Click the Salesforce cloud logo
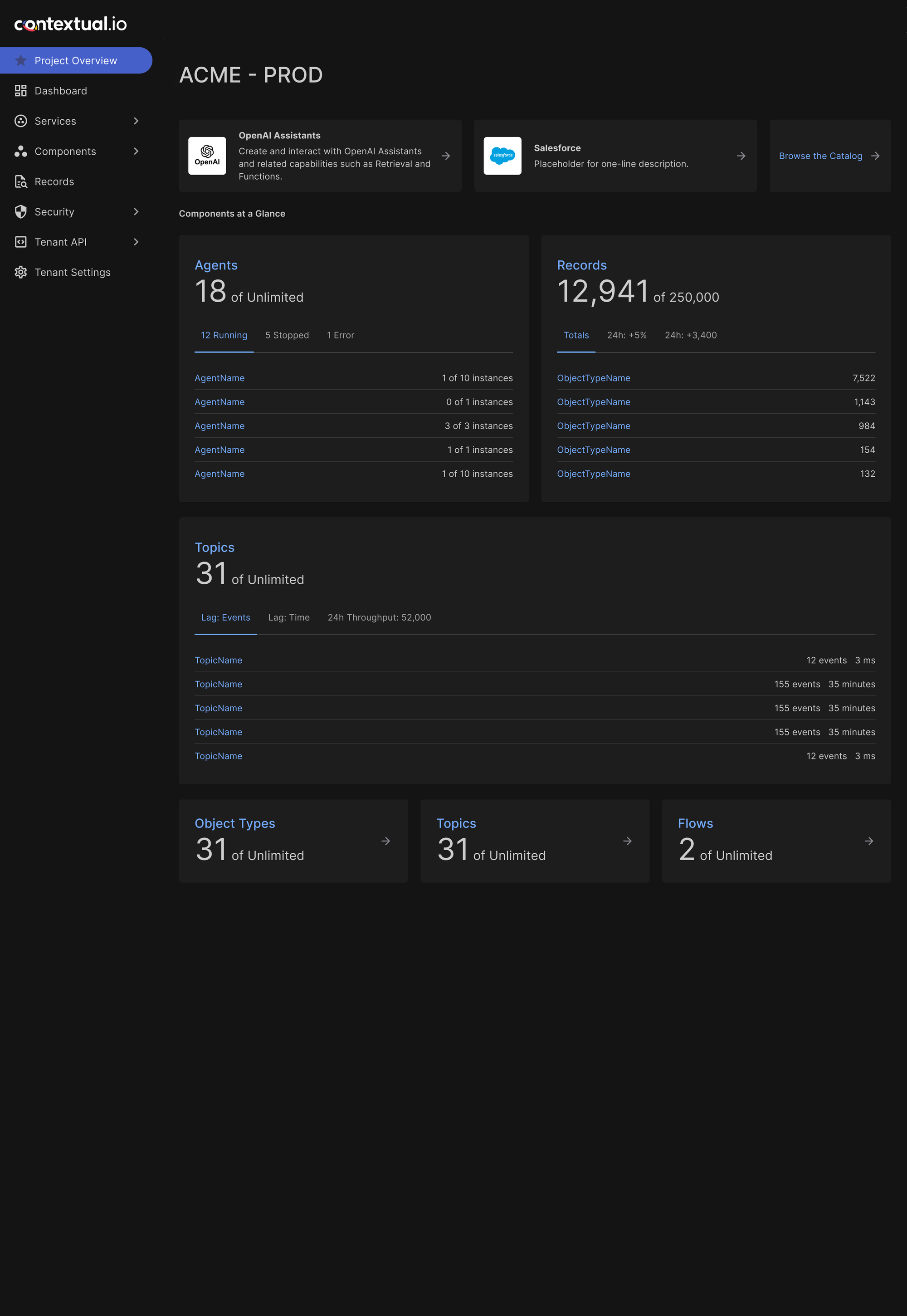Viewport: 907px width, 1316px height. coord(502,156)
